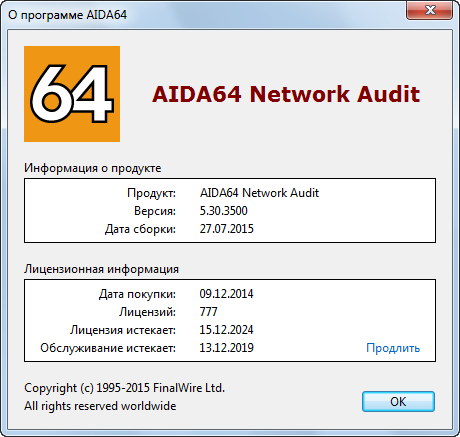460x437 pixels.
Task: Select build date 27.07.2015
Action: click(227, 229)
